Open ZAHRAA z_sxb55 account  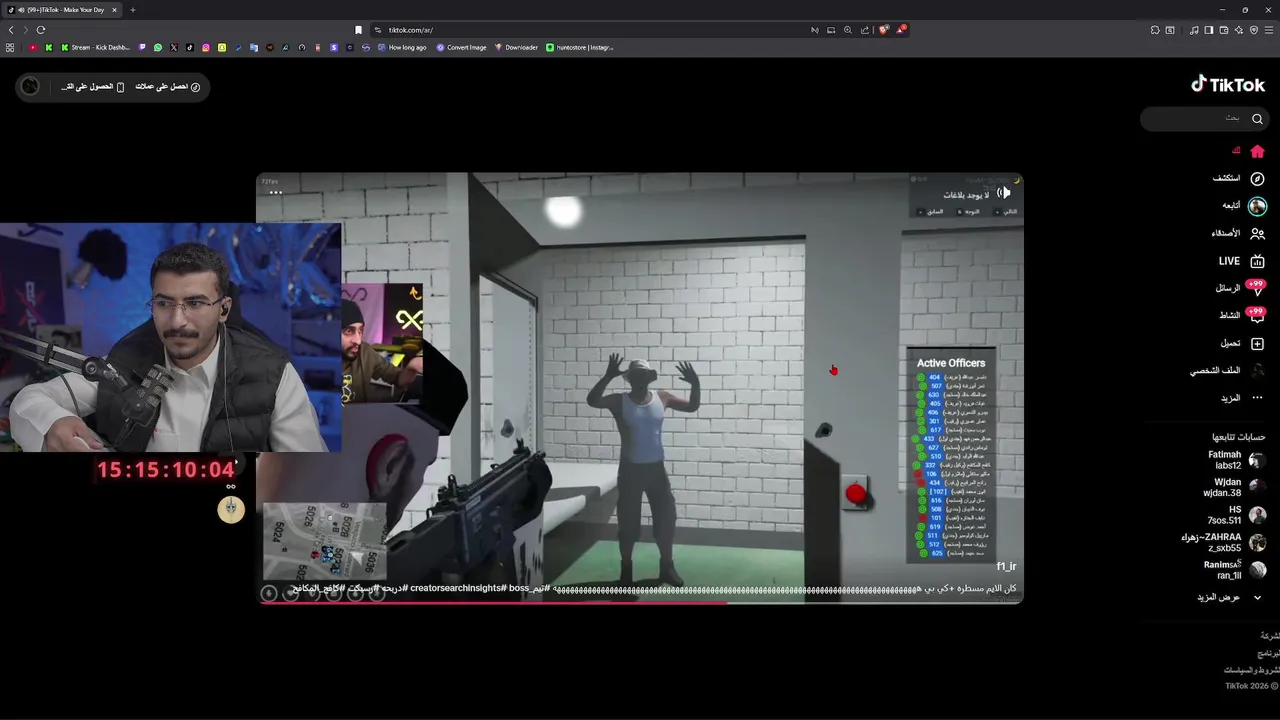(x=1223, y=542)
